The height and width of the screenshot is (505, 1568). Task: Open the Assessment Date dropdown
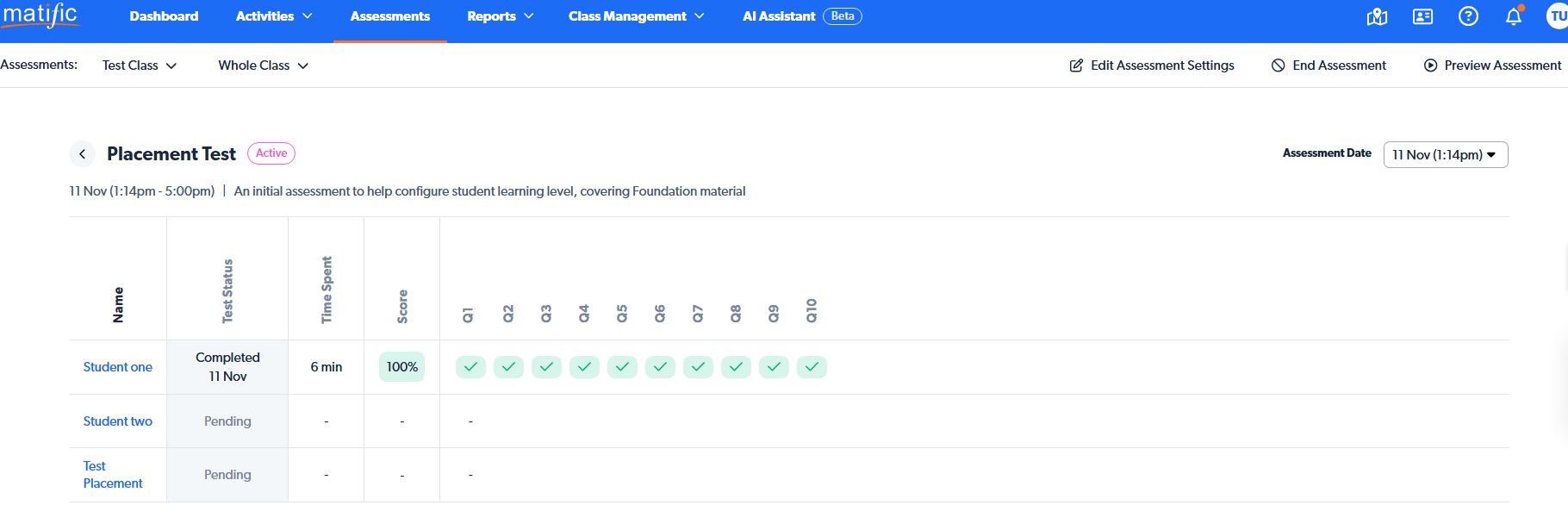coord(1445,155)
